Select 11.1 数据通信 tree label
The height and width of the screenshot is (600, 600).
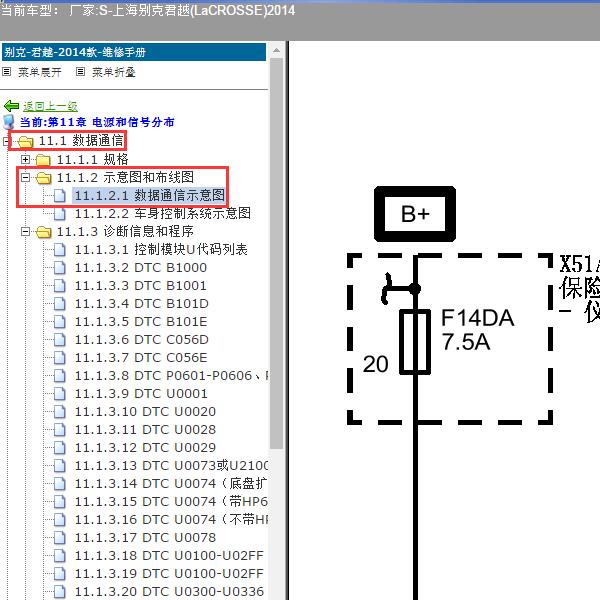pos(81,140)
